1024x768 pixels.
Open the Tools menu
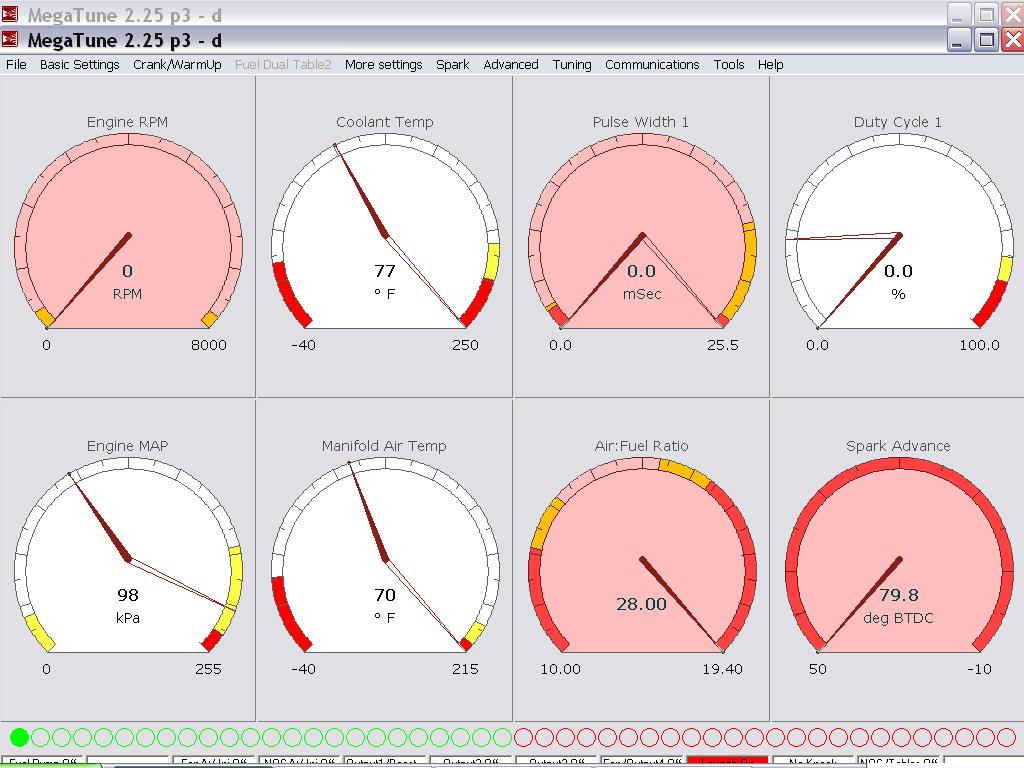[729, 64]
